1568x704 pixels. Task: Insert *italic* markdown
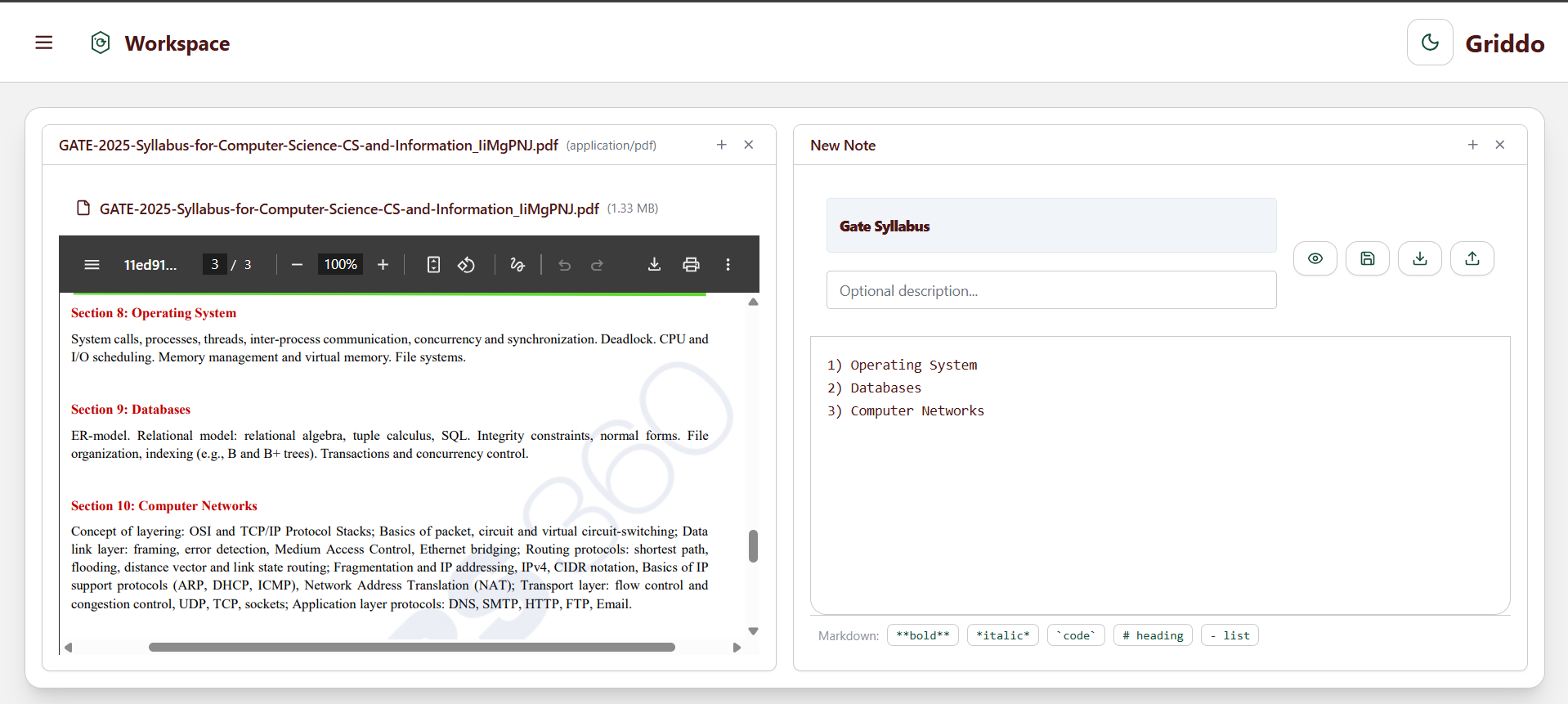(1003, 635)
